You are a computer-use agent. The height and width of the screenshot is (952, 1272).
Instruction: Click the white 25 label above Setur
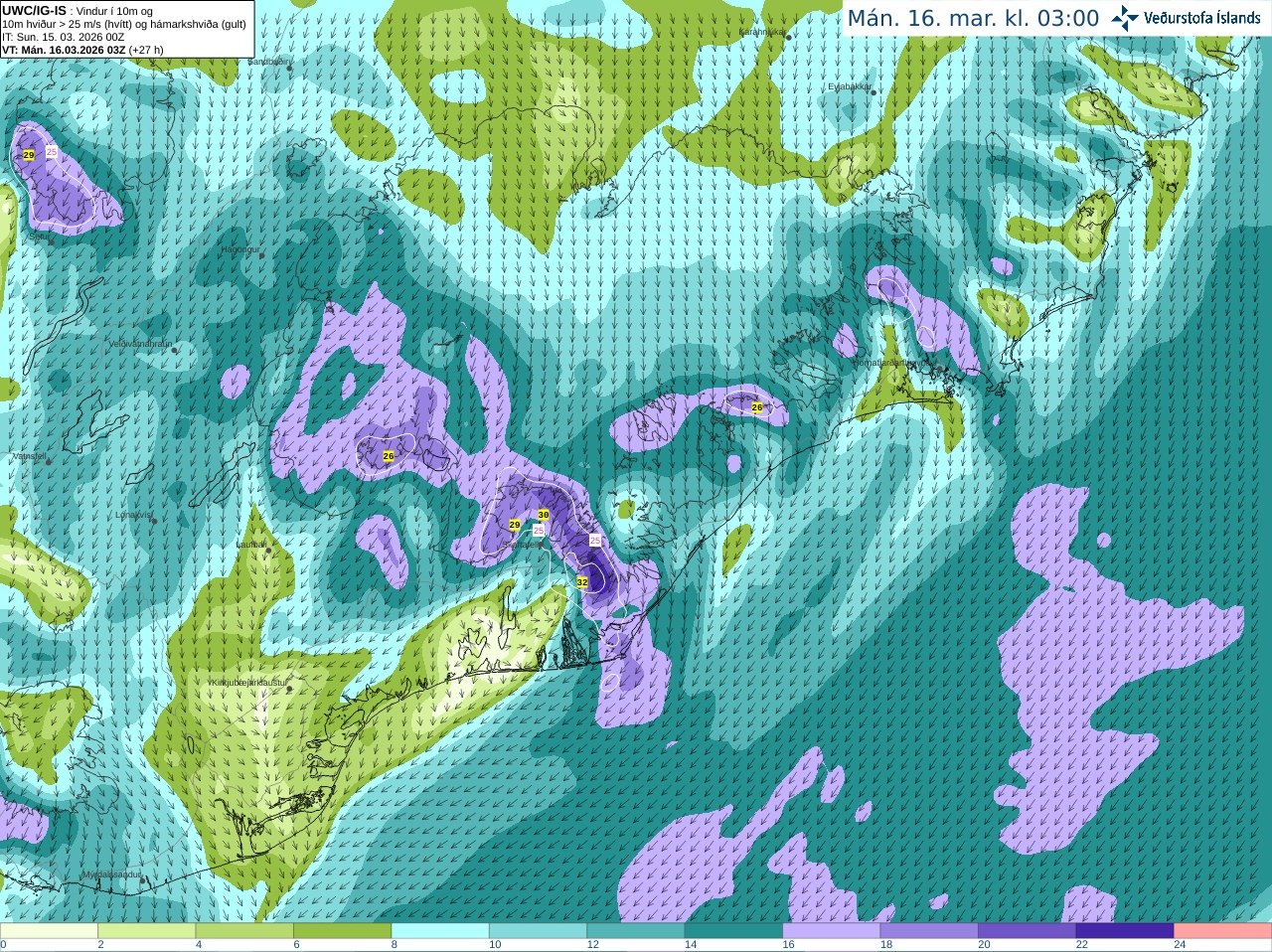[52, 152]
